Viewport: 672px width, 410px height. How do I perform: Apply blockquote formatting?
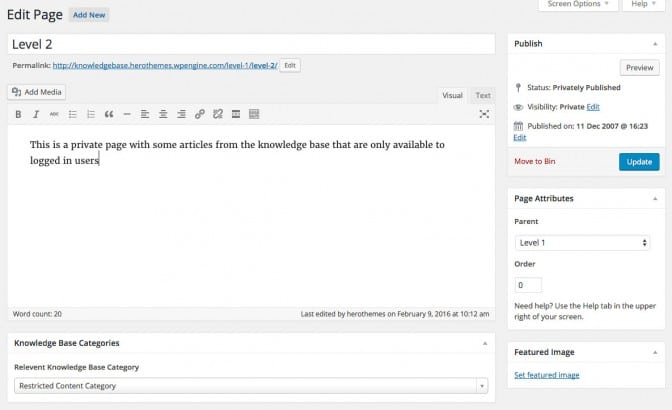[x=108, y=114]
